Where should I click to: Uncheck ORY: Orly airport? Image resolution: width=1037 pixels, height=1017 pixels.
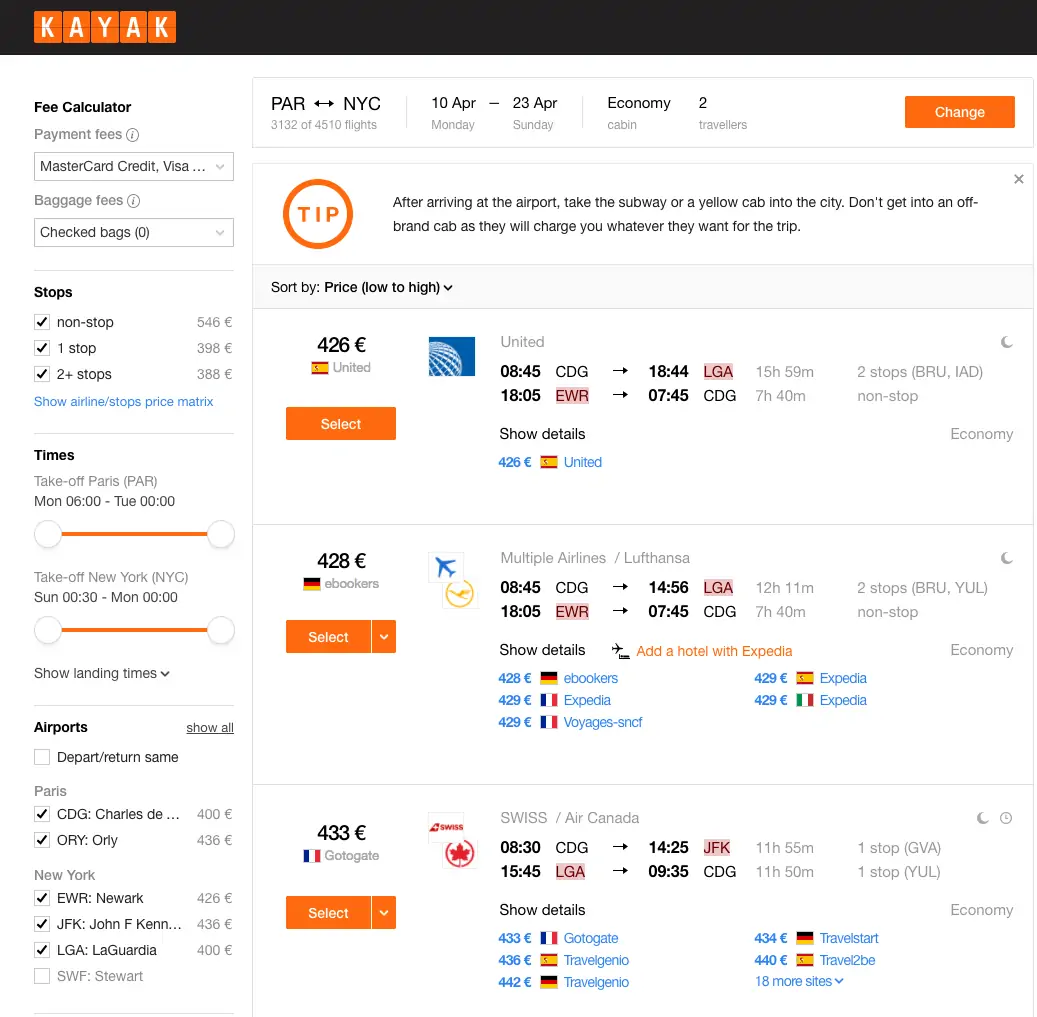pos(42,840)
